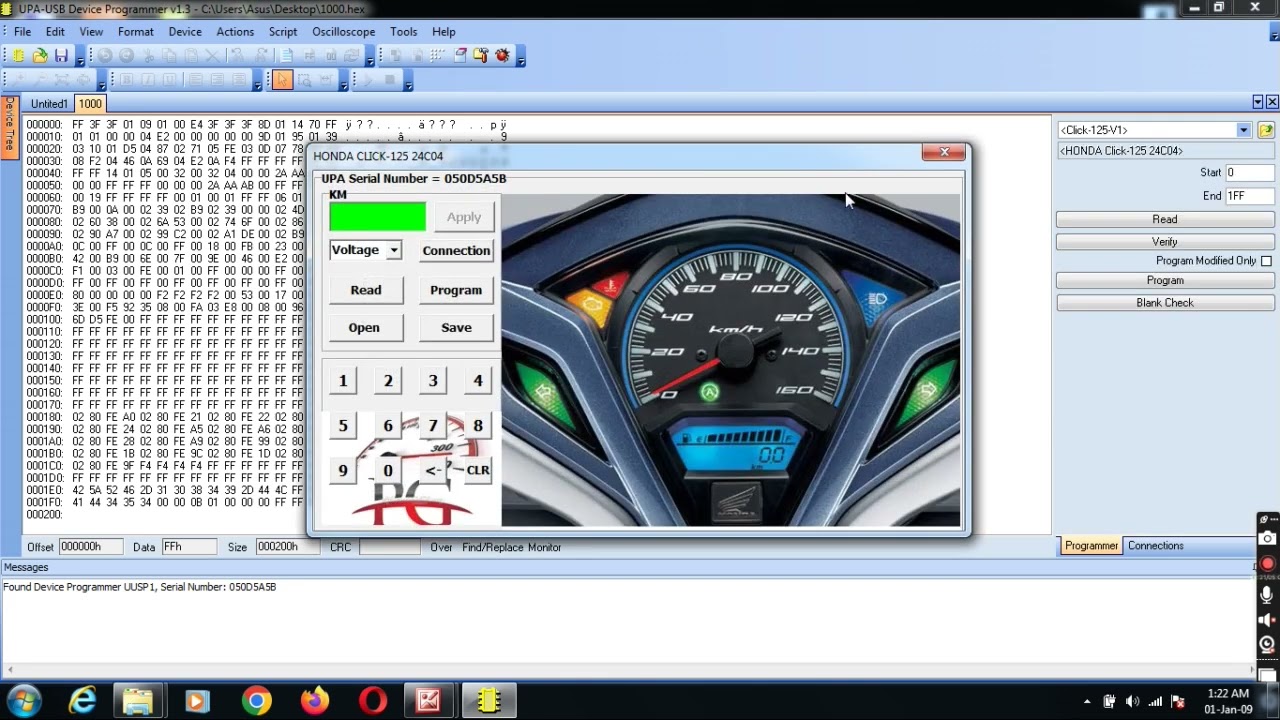
Task: Click Program button in Honda Click dialog
Action: point(456,290)
